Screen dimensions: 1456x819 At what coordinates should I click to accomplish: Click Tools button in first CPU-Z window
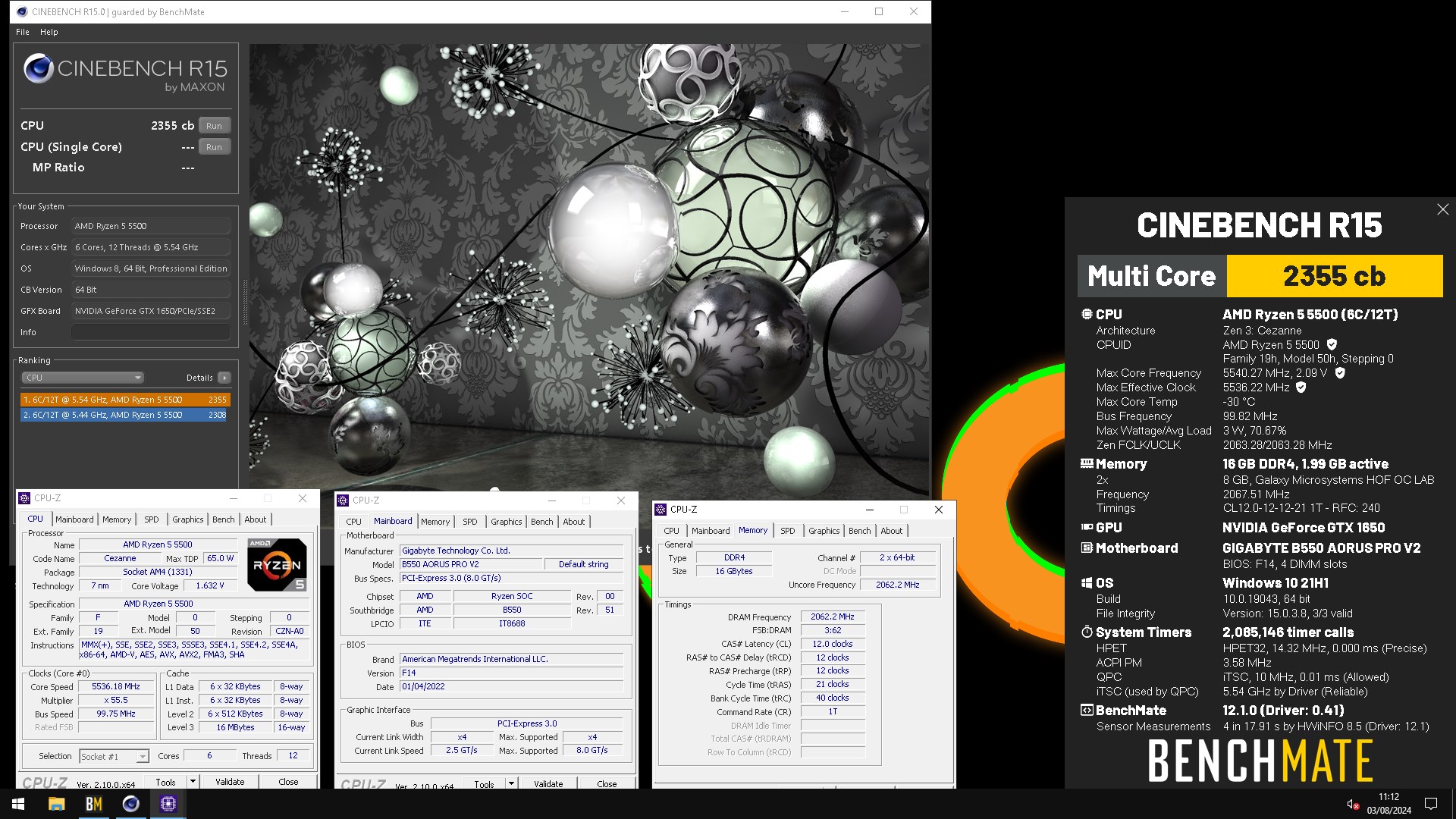click(166, 782)
